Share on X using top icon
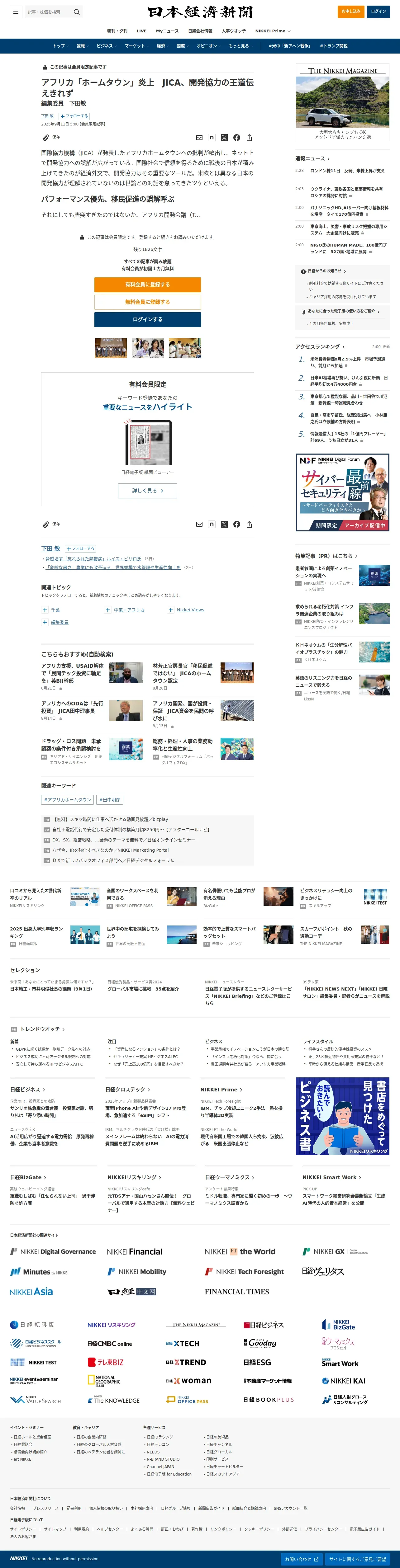Screen dimensions: 400x1568 point(224,138)
